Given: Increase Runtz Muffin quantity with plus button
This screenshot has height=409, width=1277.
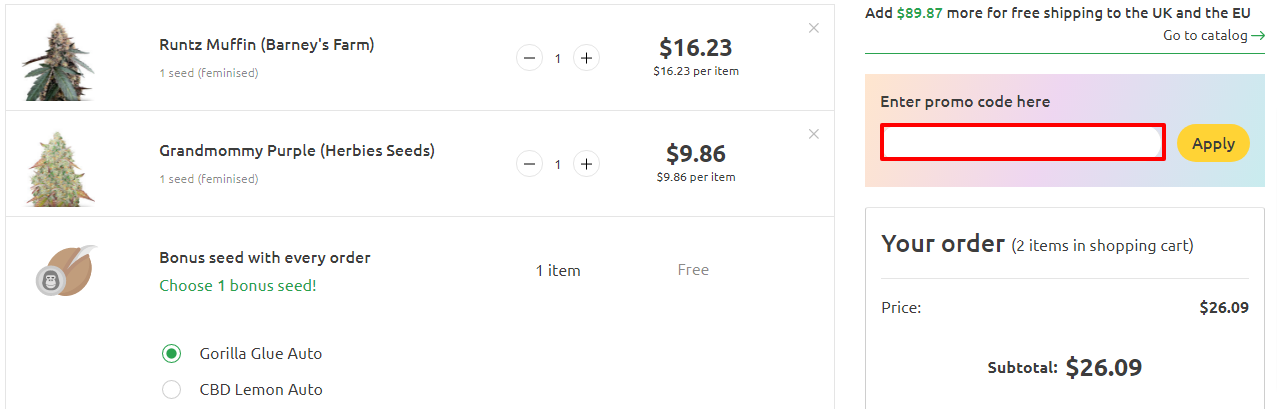Looking at the screenshot, I should 587,58.
